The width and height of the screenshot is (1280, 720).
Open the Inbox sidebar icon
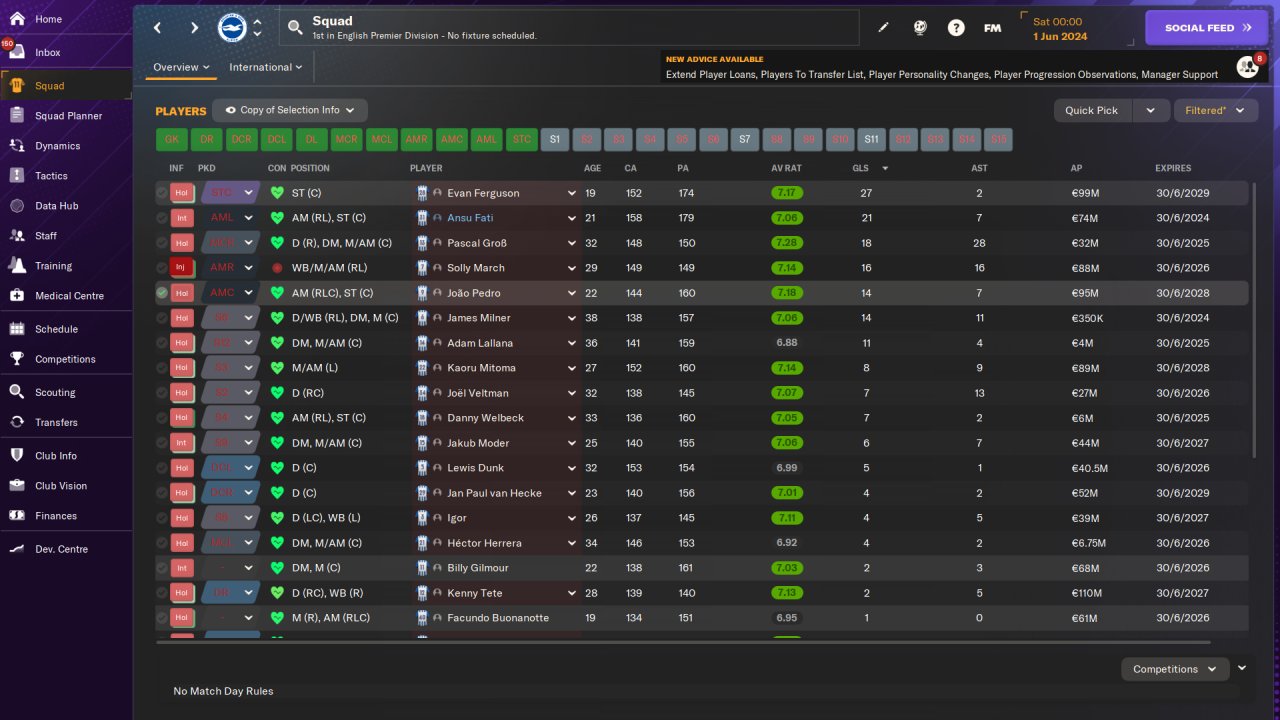[17, 52]
